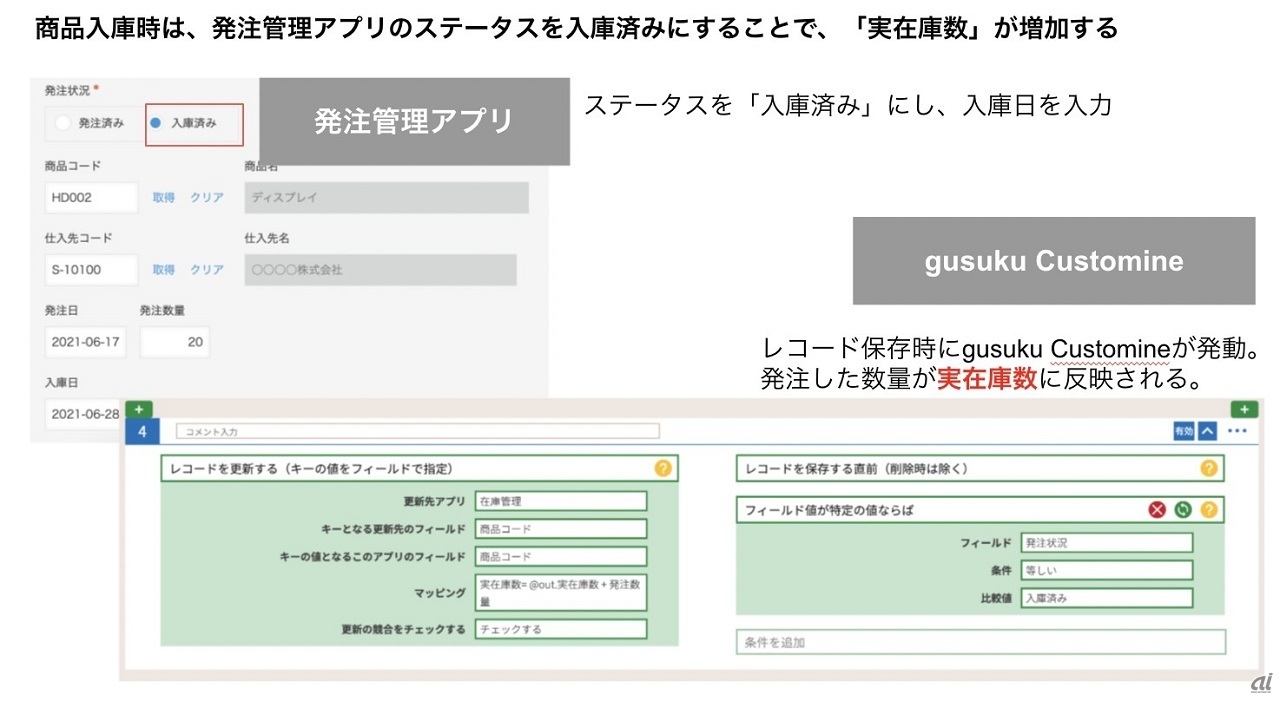The image size is (1280, 701).
Task: Click 取得 next to 仕入先コード field
Action: pyautogui.click(x=163, y=270)
